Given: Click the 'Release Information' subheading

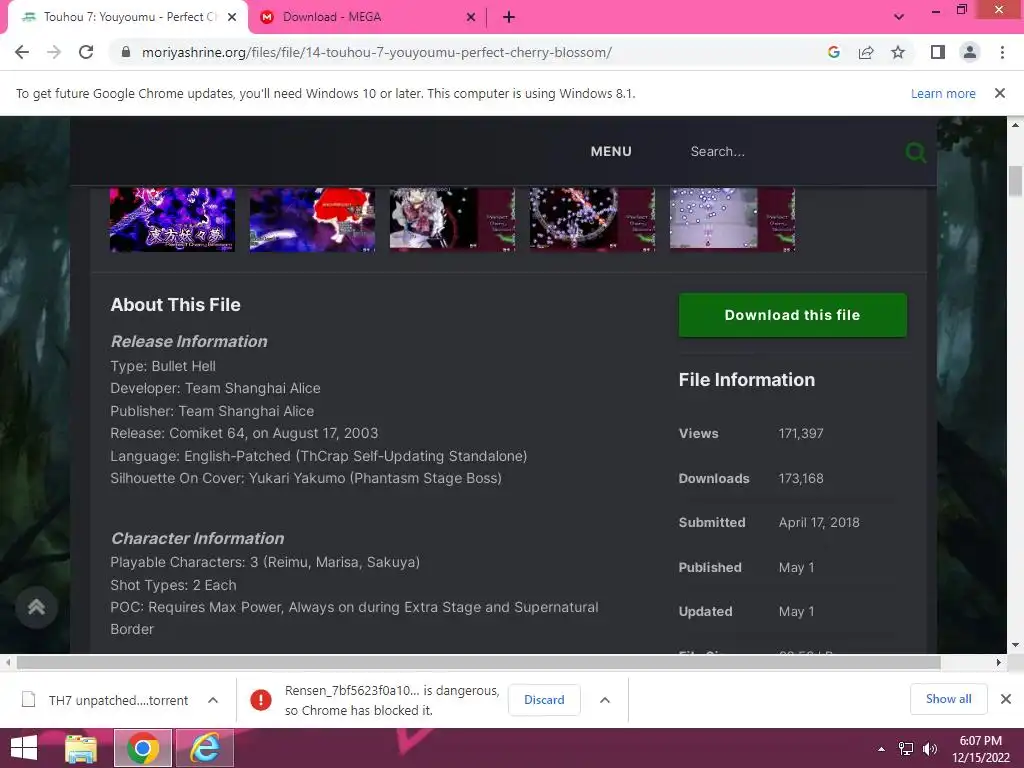Looking at the screenshot, I should 189,342.
